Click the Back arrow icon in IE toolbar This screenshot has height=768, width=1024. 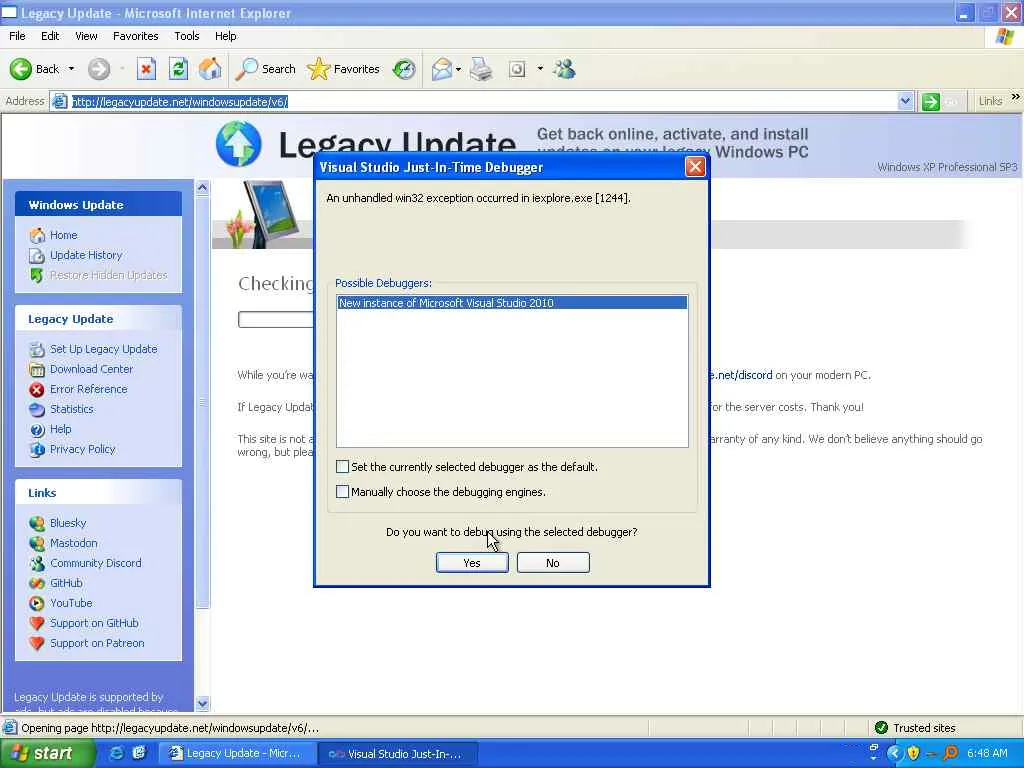click(21, 69)
